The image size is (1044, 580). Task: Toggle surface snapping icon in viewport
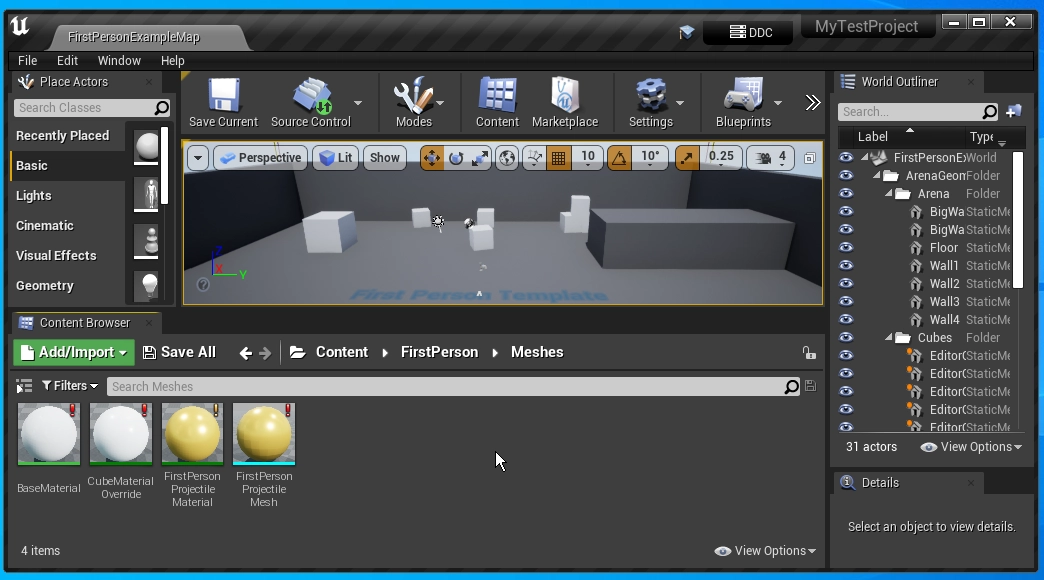pyautogui.click(x=534, y=158)
